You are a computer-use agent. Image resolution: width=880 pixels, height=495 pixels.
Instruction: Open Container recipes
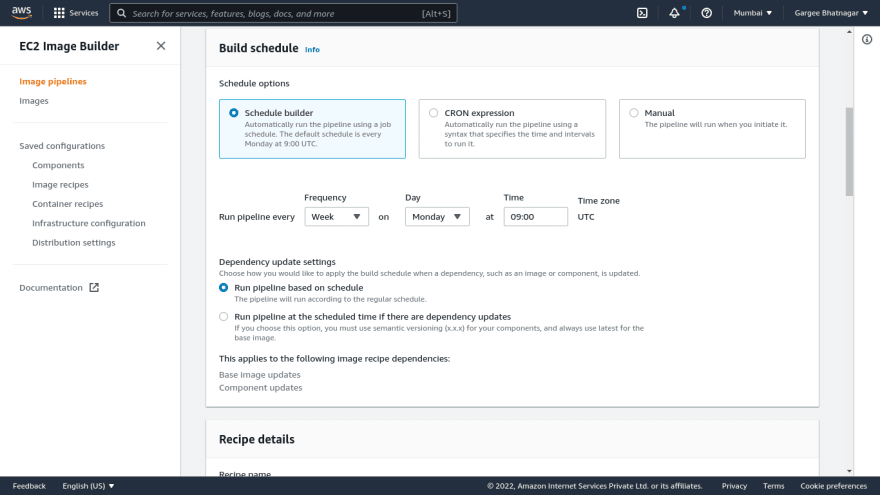pos(67,204)
